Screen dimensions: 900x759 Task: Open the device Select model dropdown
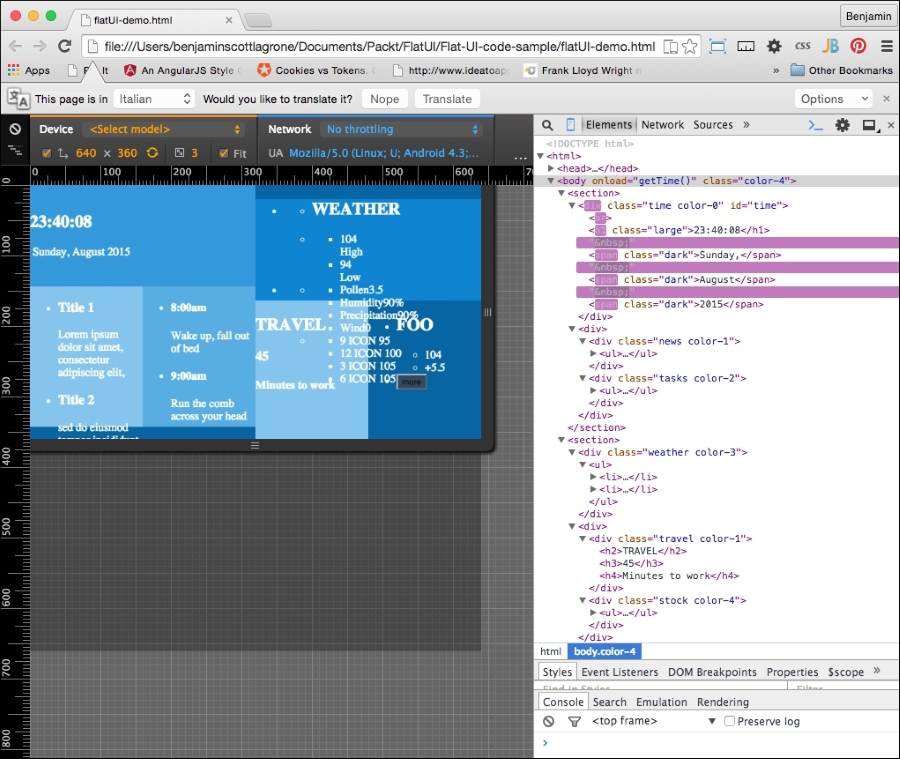coord(165,129)
